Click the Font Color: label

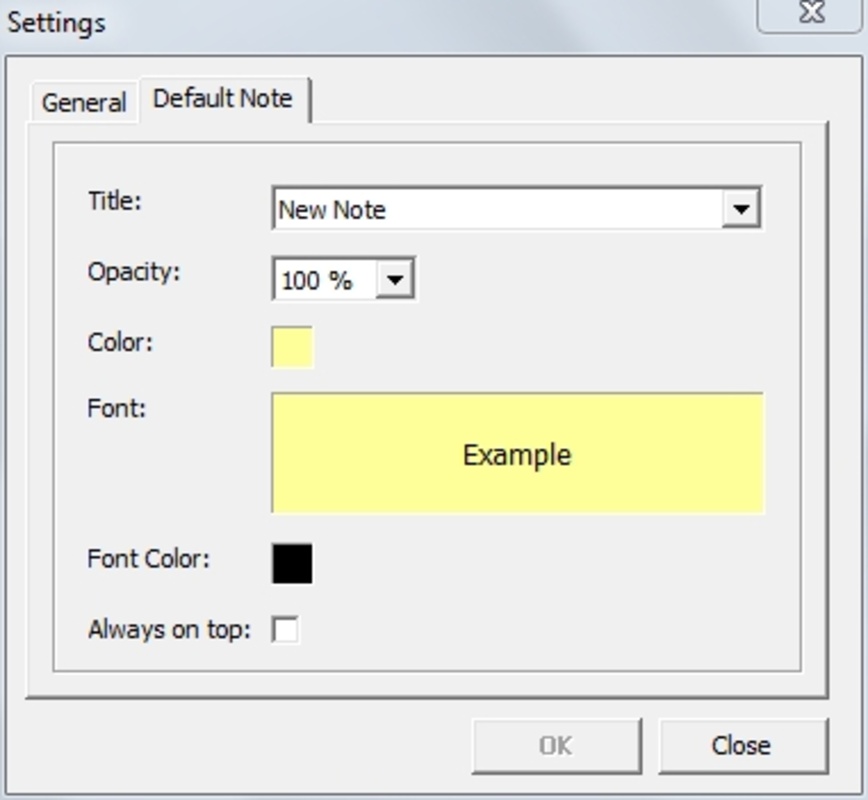(x=149, y=558)
